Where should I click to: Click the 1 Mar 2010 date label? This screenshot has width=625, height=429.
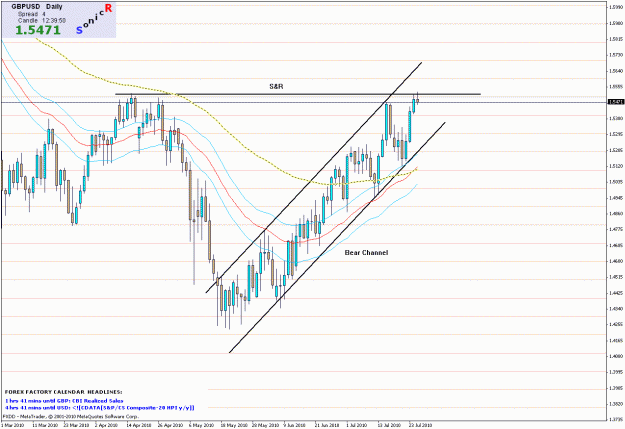12,425
